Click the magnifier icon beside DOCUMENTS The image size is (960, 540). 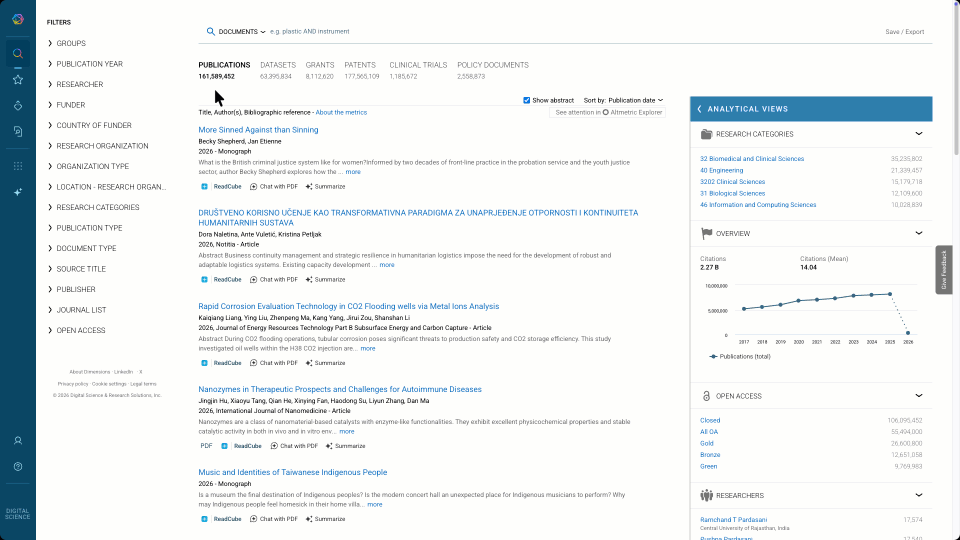[x=211, y=32]
